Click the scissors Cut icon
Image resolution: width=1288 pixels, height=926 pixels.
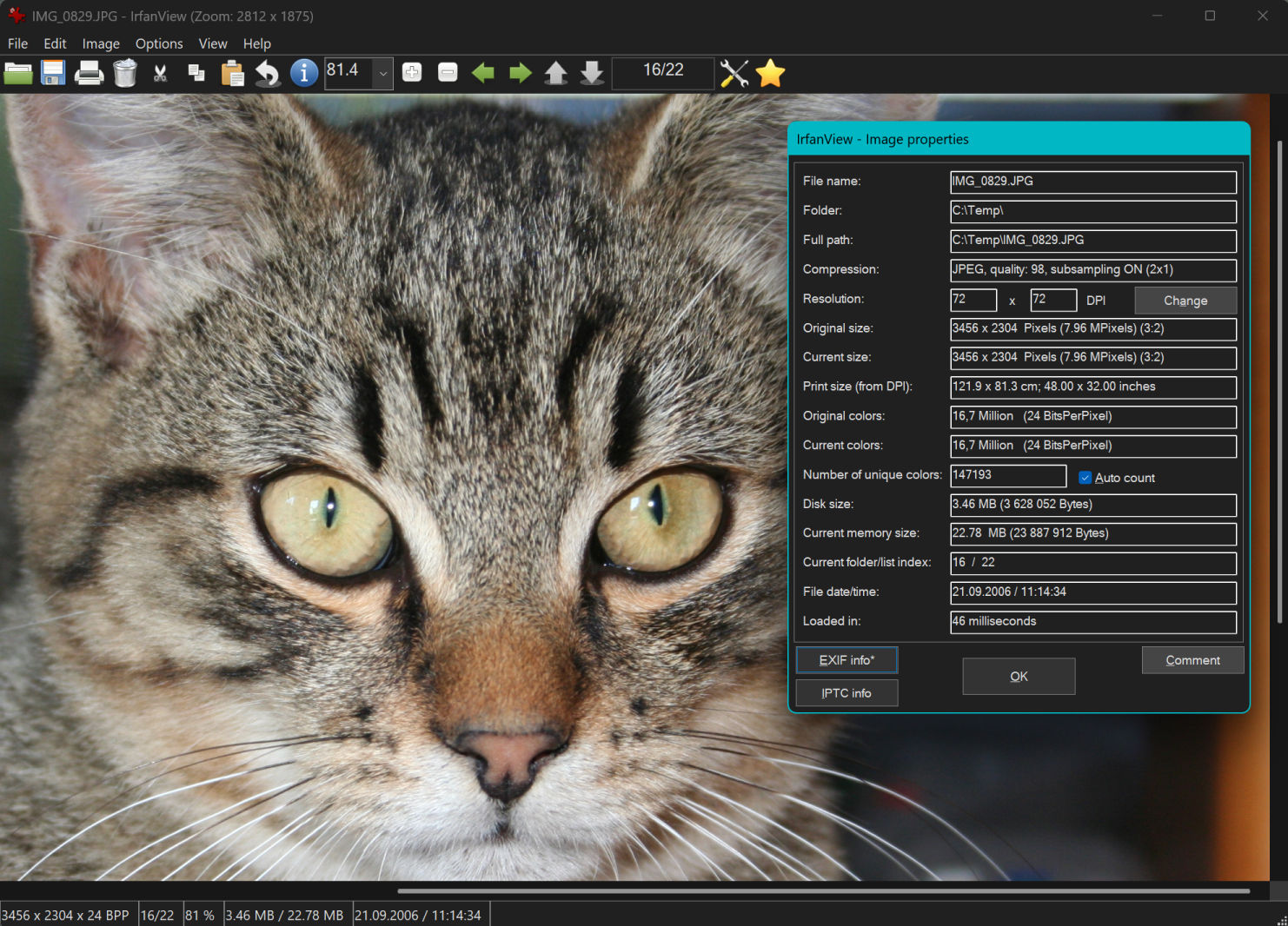click(161, 74)
